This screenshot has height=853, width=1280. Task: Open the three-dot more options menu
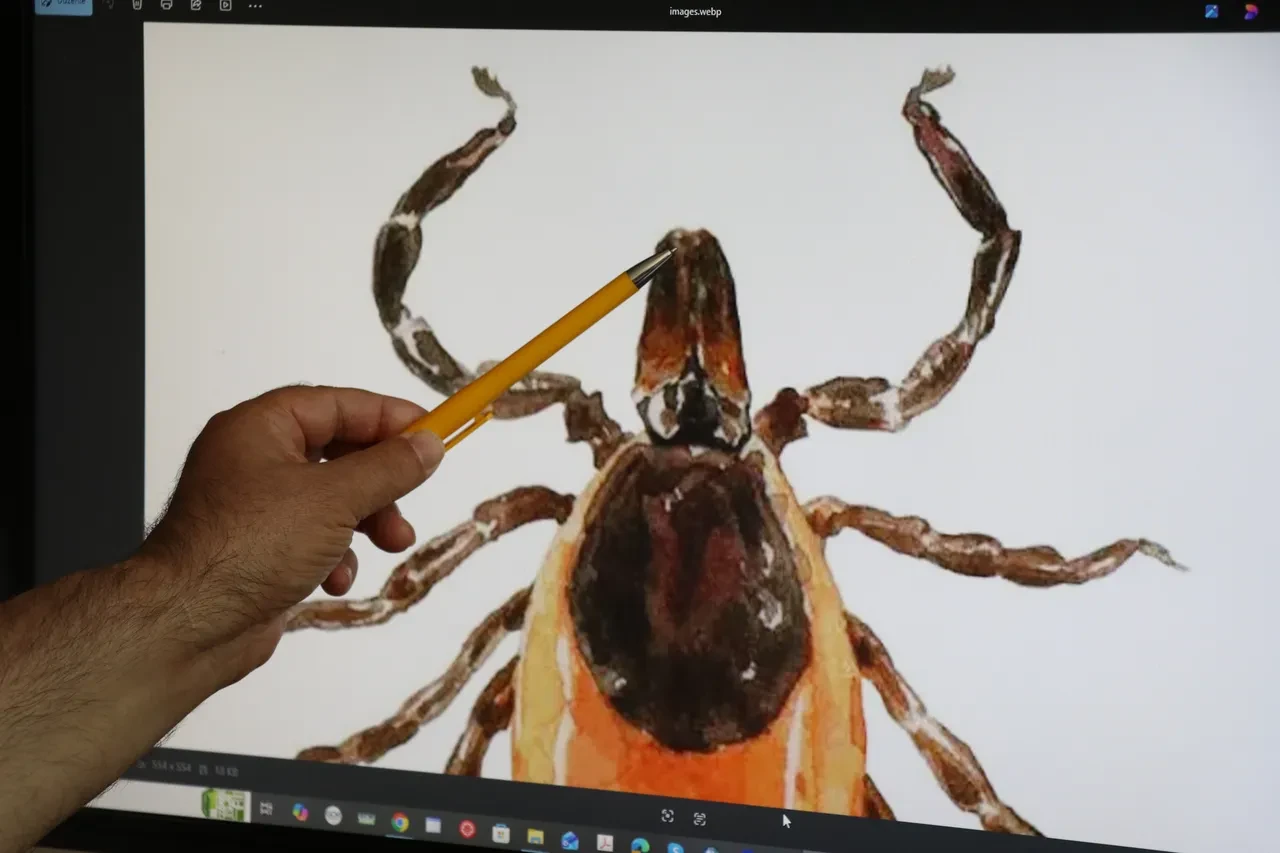pos(255,6)
